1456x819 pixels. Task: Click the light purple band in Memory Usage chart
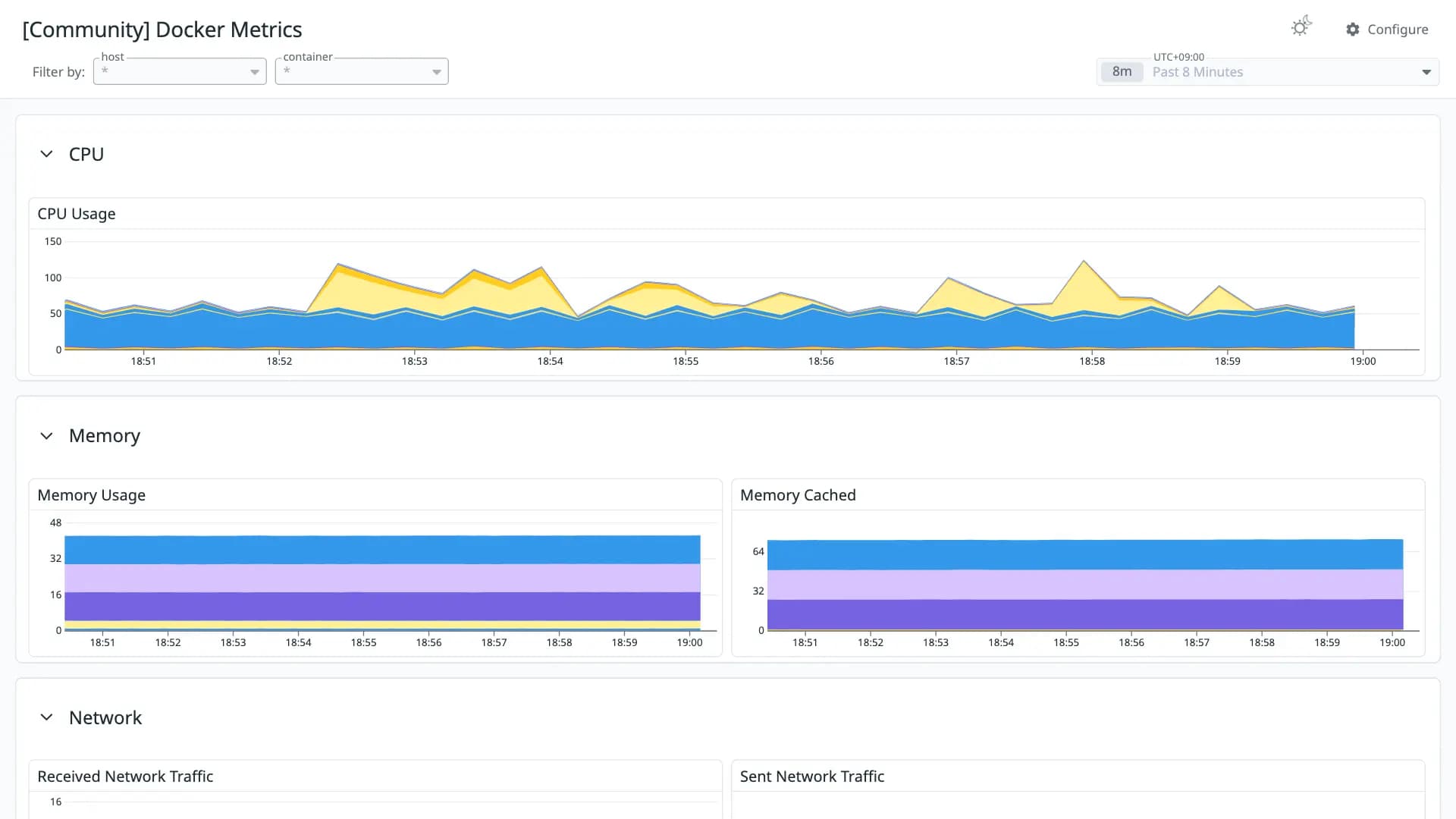point(382,578)
